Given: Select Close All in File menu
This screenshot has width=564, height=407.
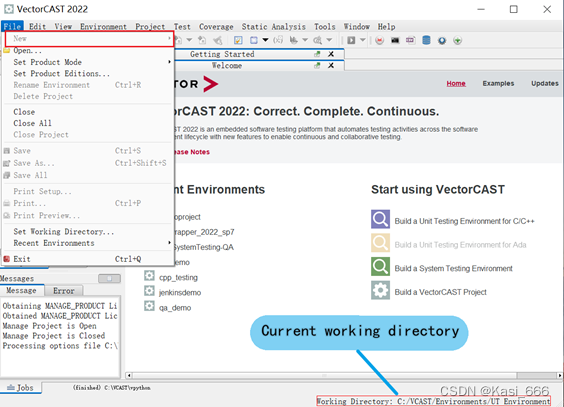Looking at the screenshot, I should pyautogui.click(x=88, y=123).
